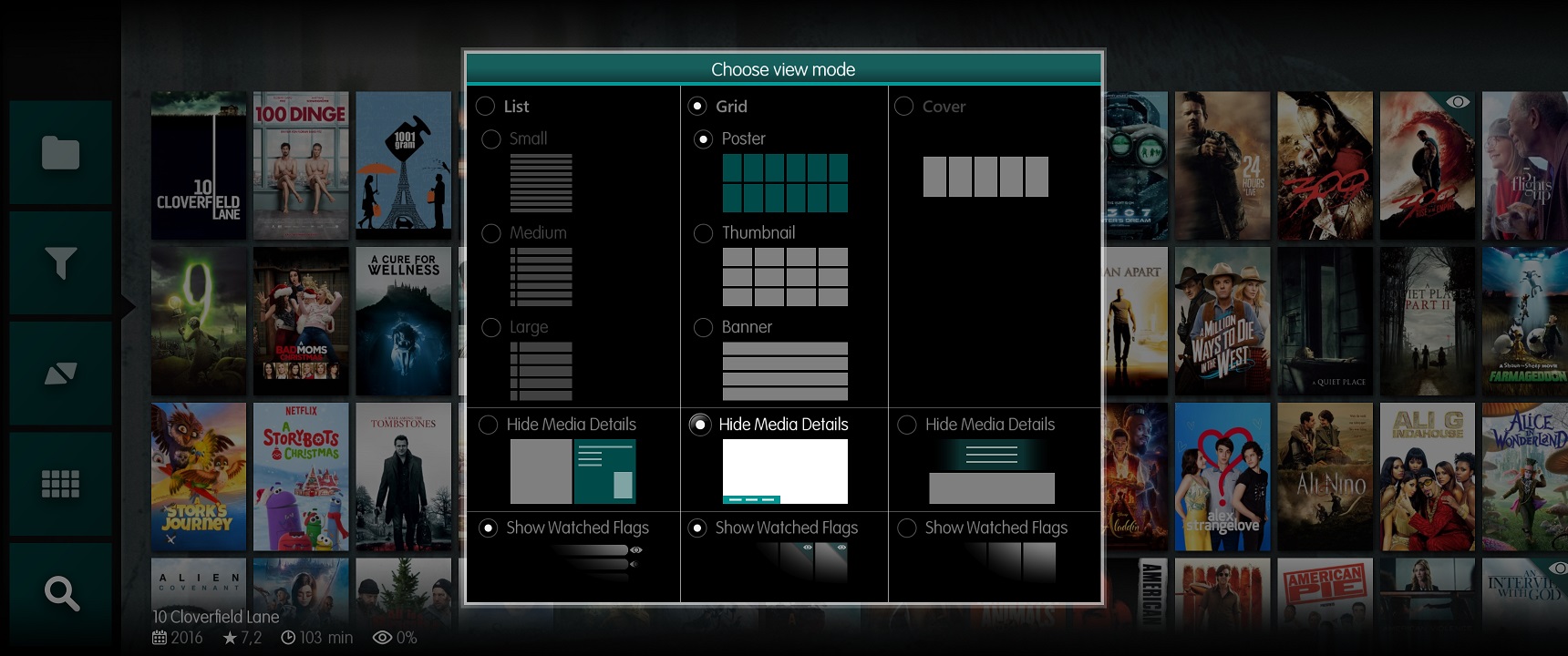Open the 5 Flights Up poster
1568x656 pixels.
pos(1525,166)
